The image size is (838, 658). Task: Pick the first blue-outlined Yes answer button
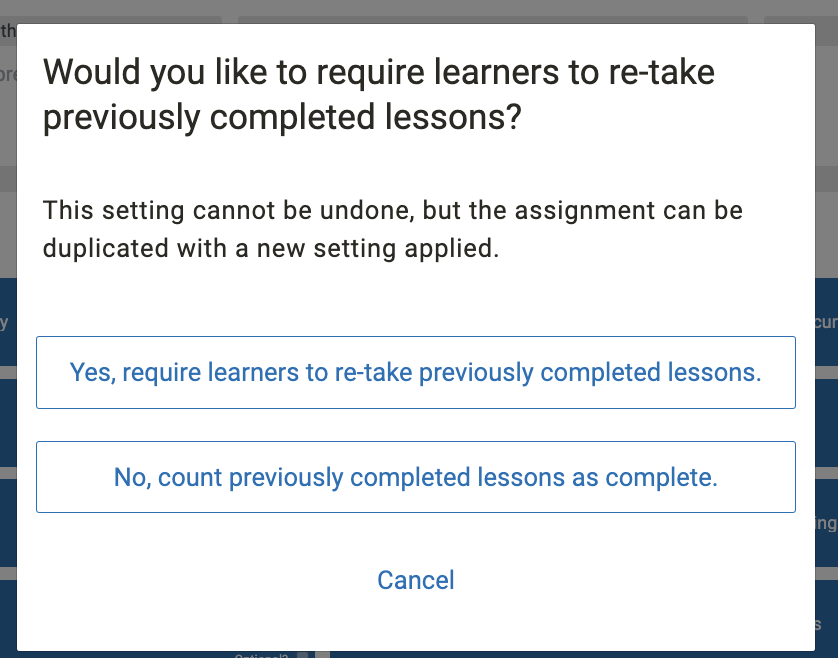[416, 373]
